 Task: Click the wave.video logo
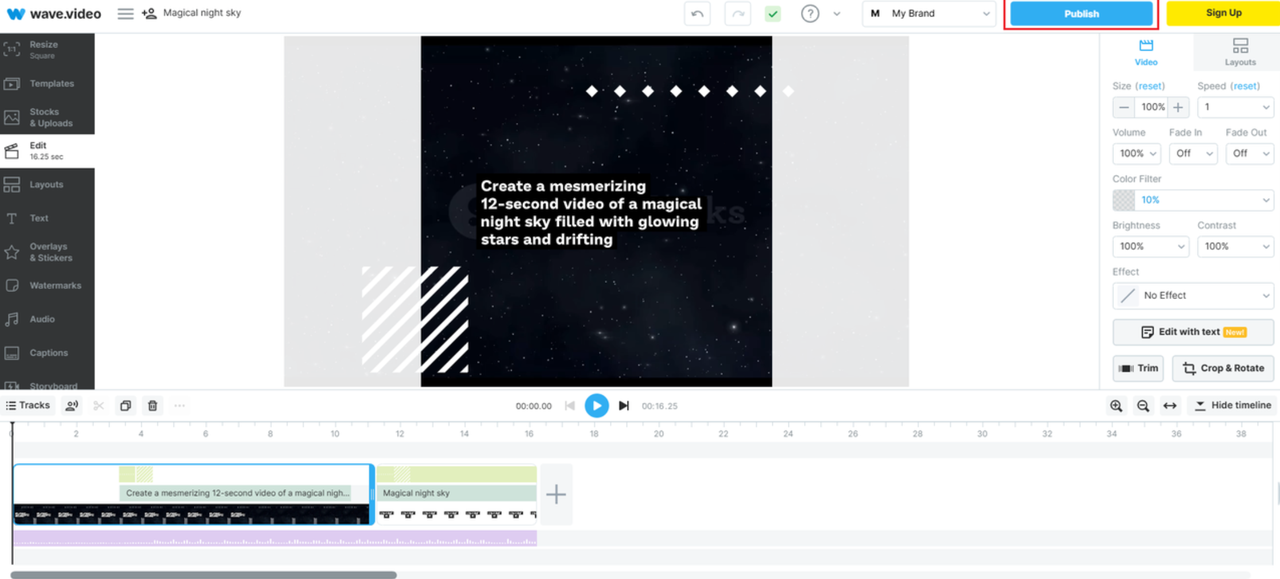pyautogui.click(x=54, y=14)
